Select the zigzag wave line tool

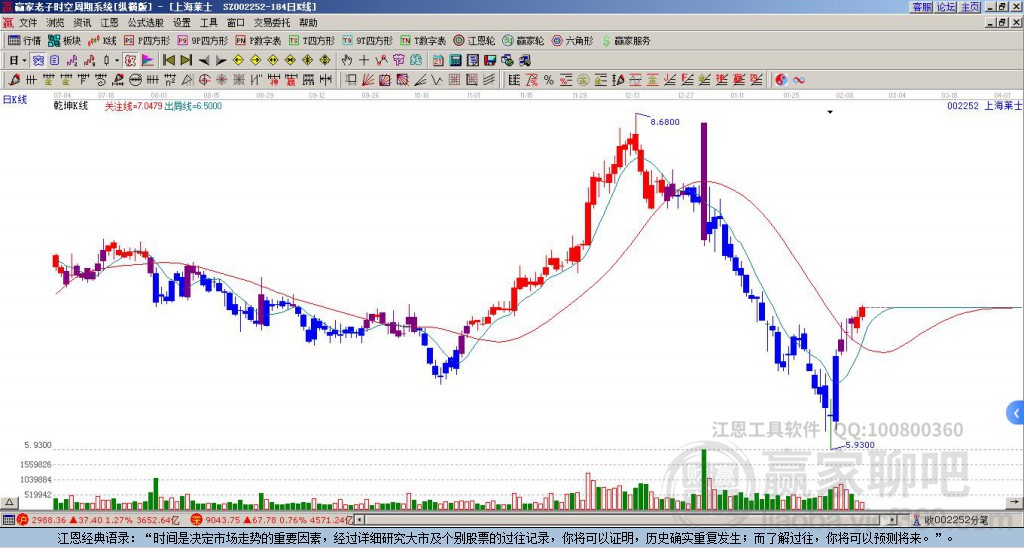tap(437, 80)
